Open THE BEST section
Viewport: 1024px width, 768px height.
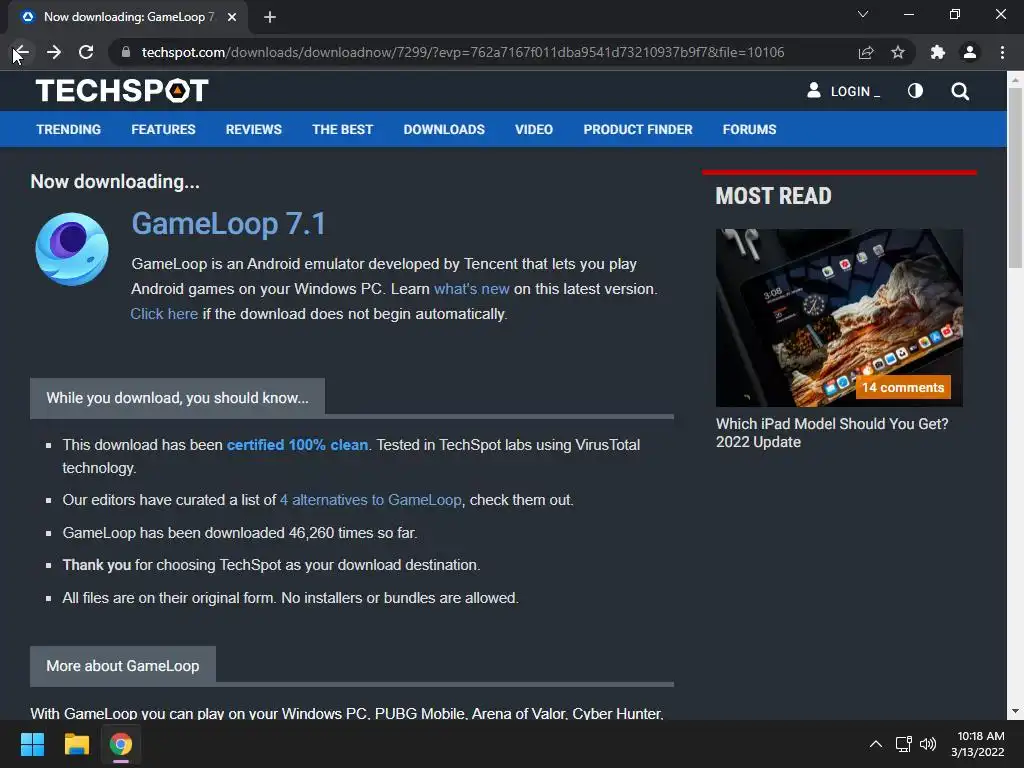tap(342, 129)
